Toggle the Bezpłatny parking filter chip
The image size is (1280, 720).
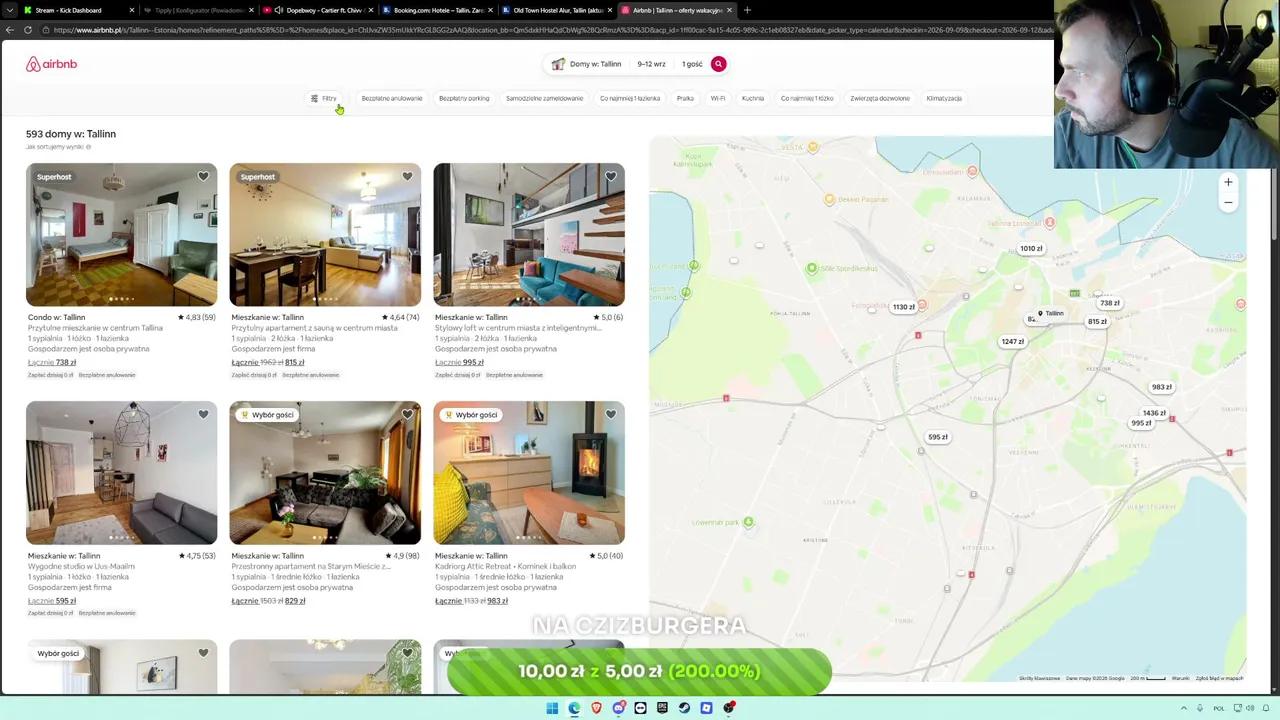pos(464,98)
